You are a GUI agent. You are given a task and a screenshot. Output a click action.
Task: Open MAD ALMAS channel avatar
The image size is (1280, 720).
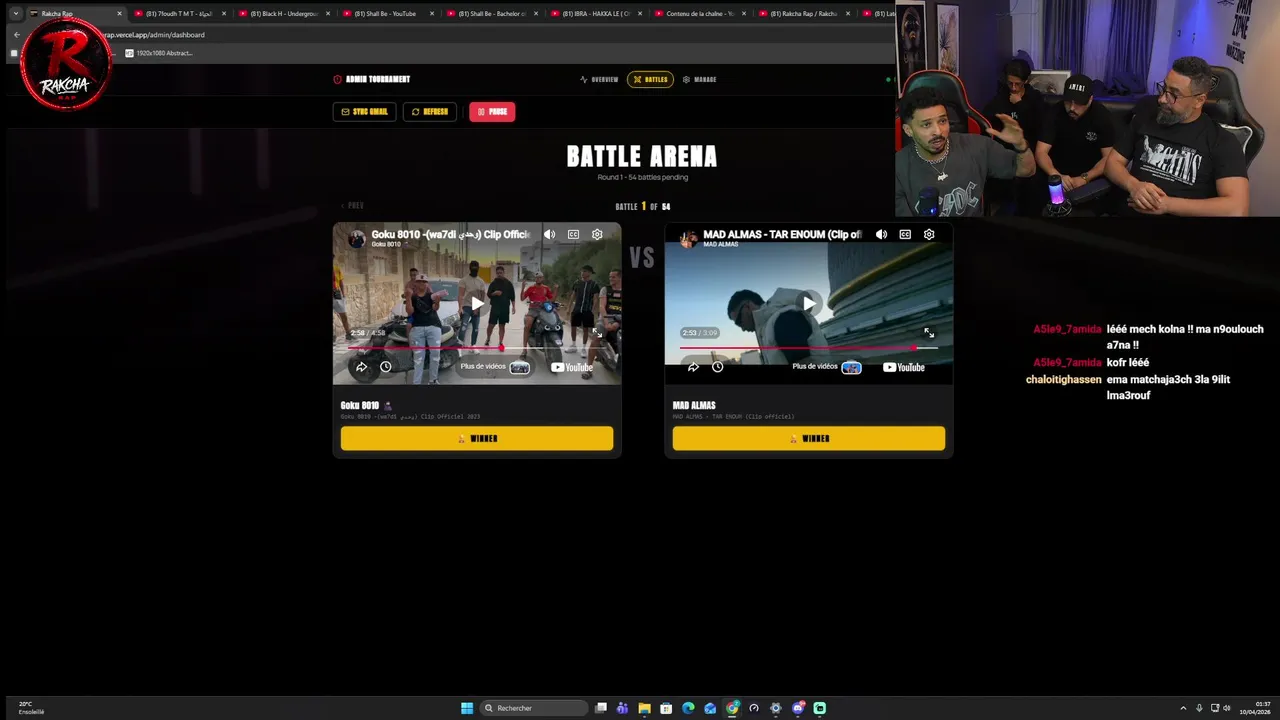point(688,238)
